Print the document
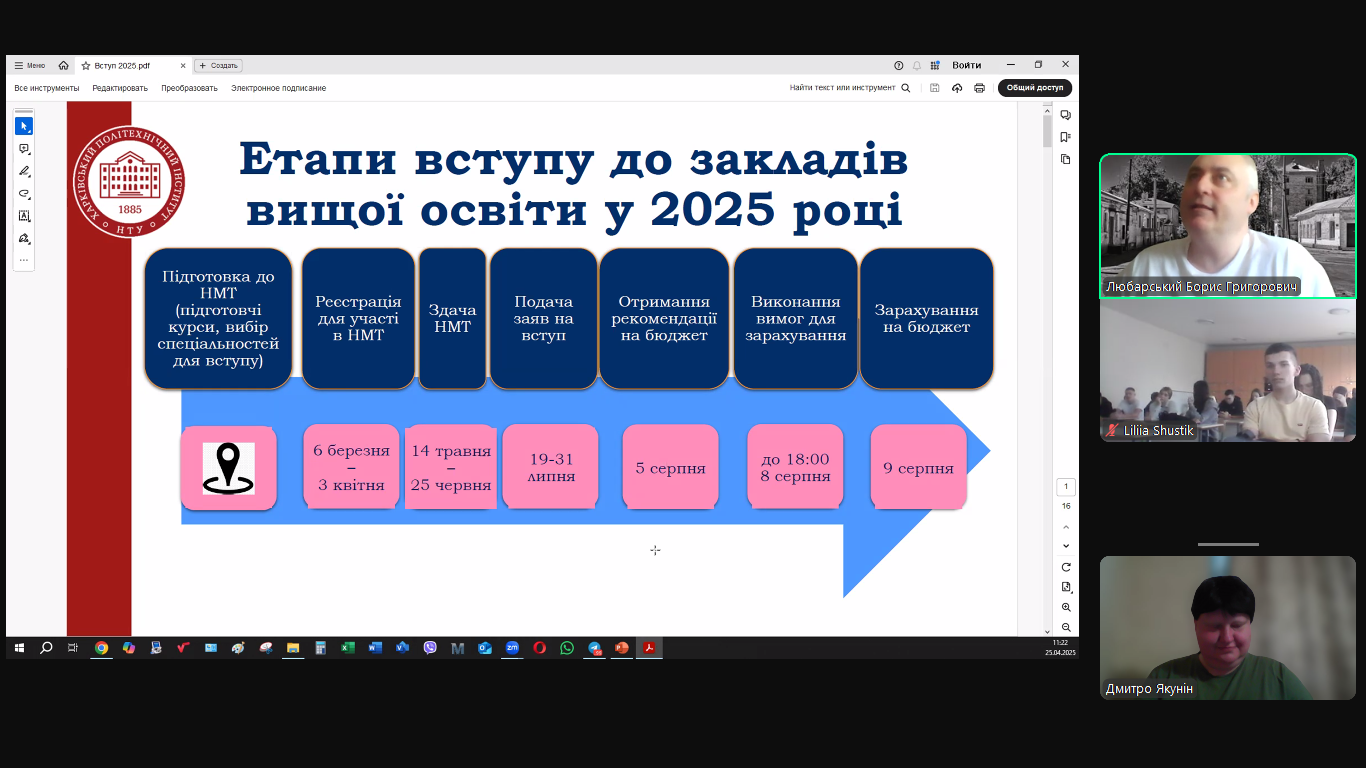 (979, 88)
